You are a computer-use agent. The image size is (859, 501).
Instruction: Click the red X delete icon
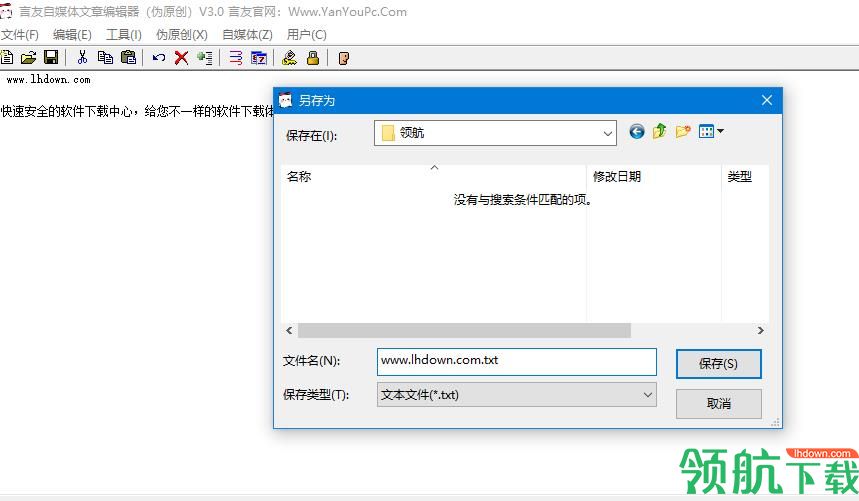click(181, 57)
